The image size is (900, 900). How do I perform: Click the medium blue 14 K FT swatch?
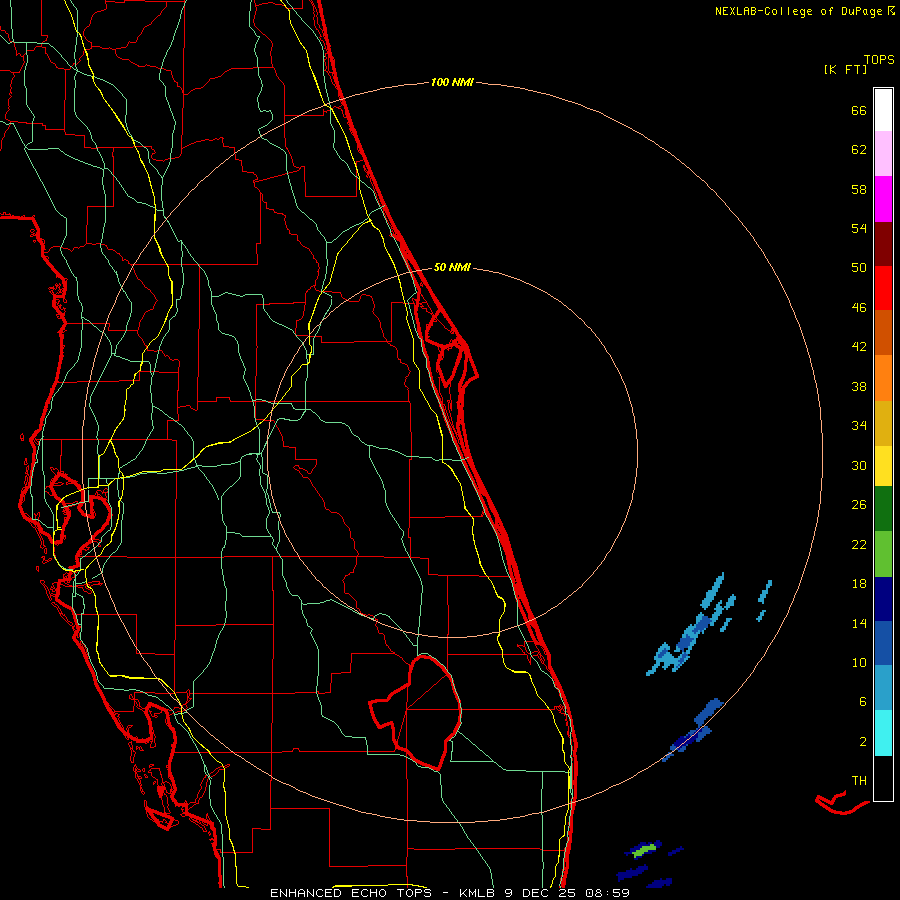883,643
